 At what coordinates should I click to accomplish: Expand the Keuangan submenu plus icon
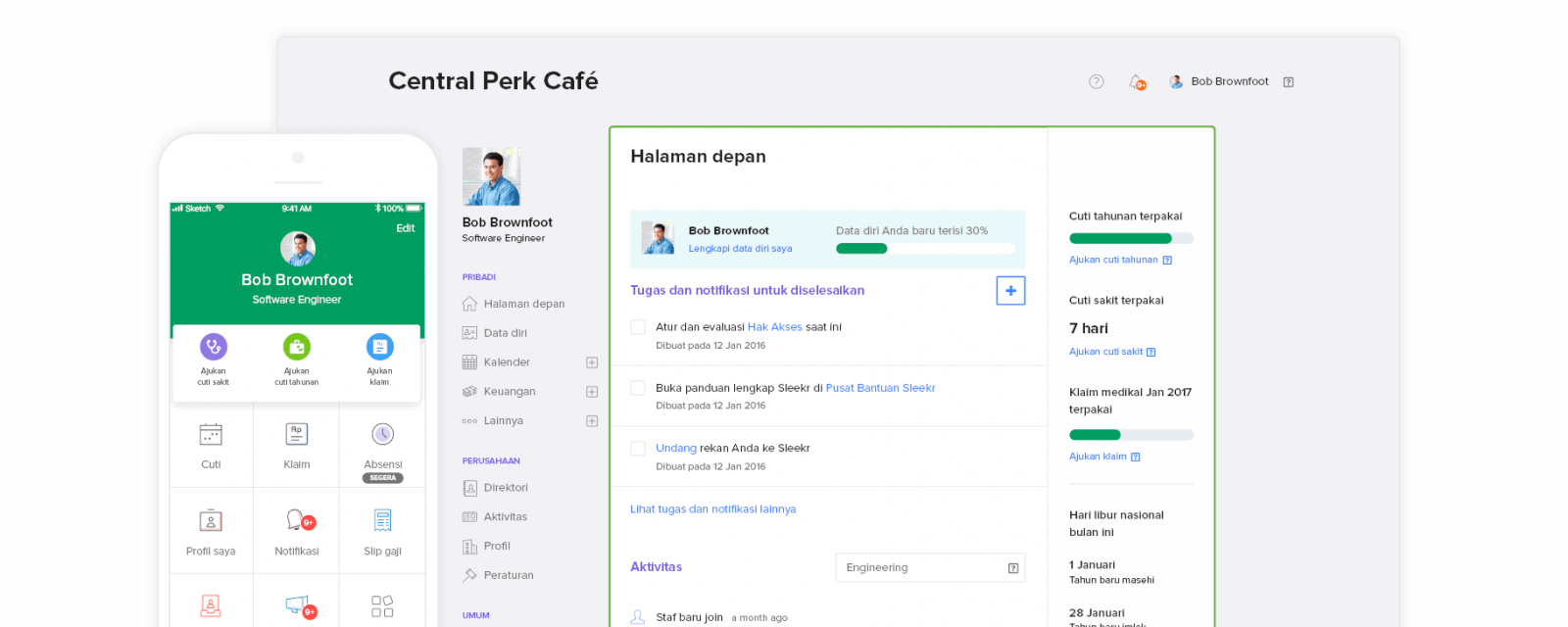click(592, 392)
